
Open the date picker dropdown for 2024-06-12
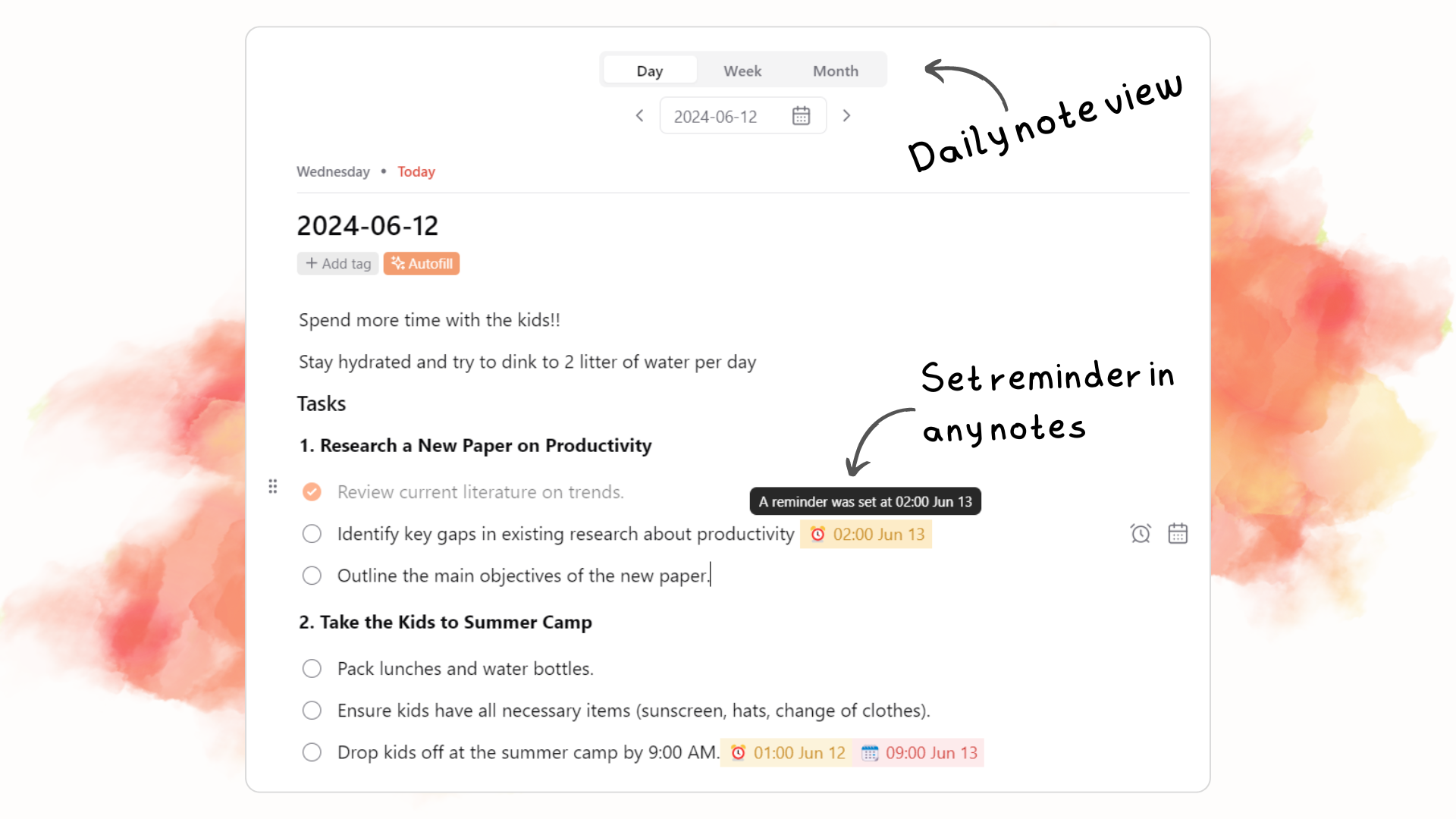point(801,115)
